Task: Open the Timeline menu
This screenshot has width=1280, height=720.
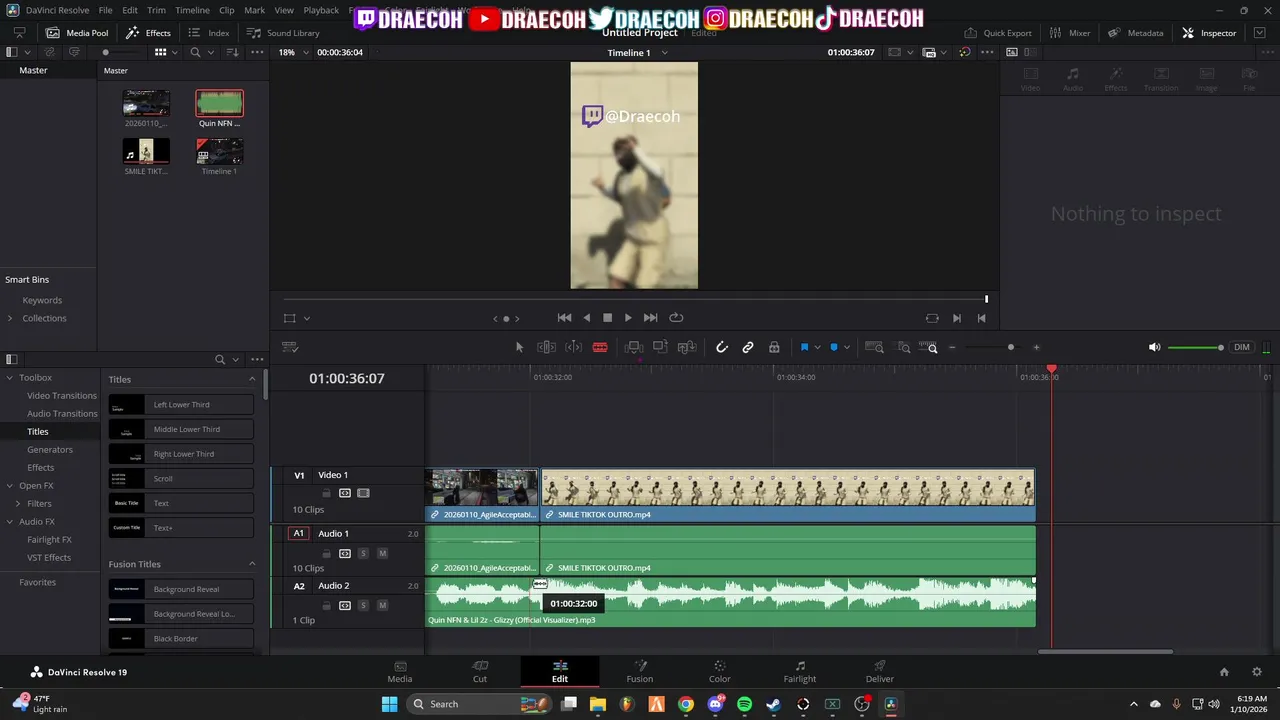Action: (x=192, y=10)
